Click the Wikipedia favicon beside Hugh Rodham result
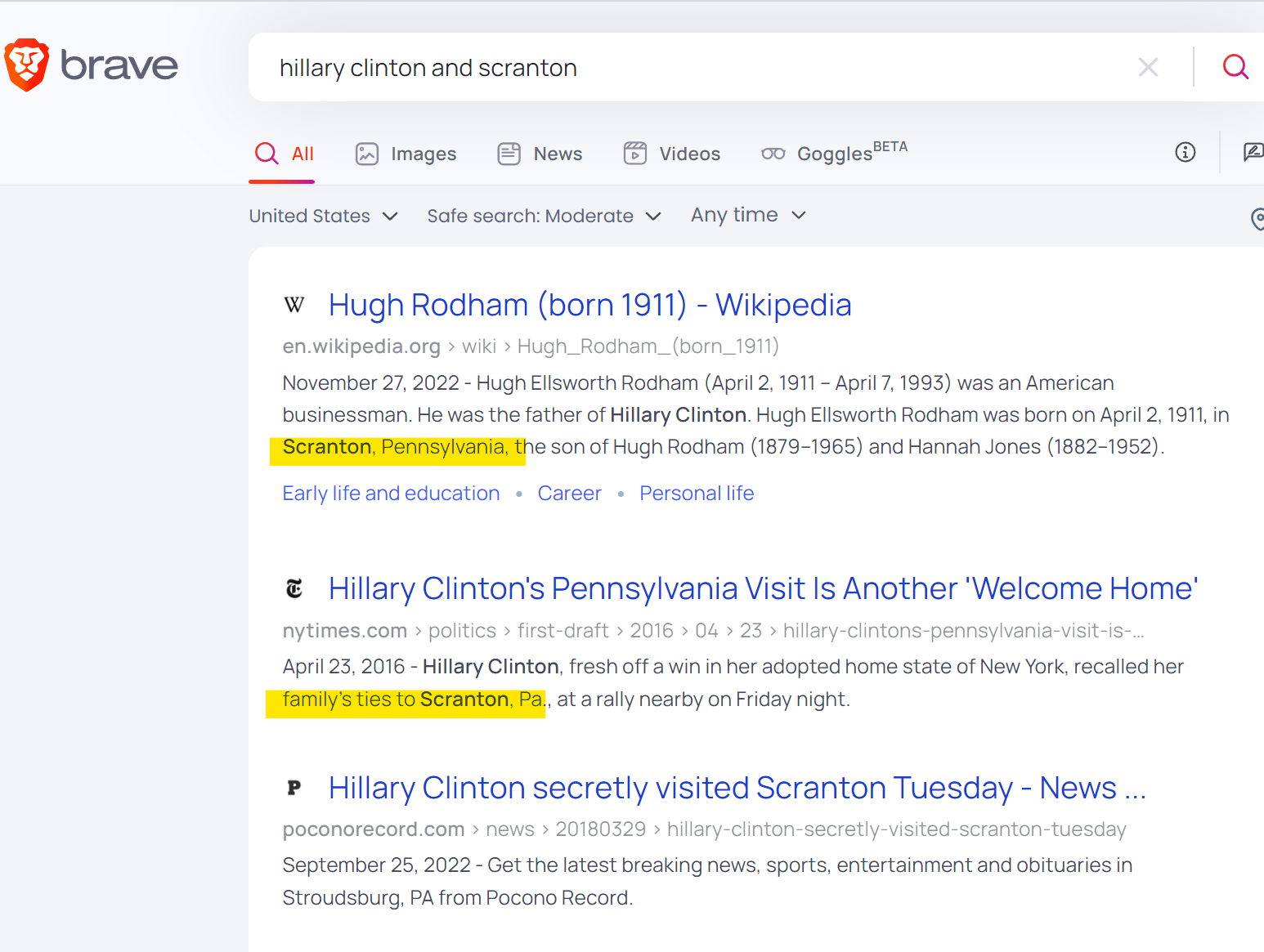The image size is (1264, 952). coord(294,306)
